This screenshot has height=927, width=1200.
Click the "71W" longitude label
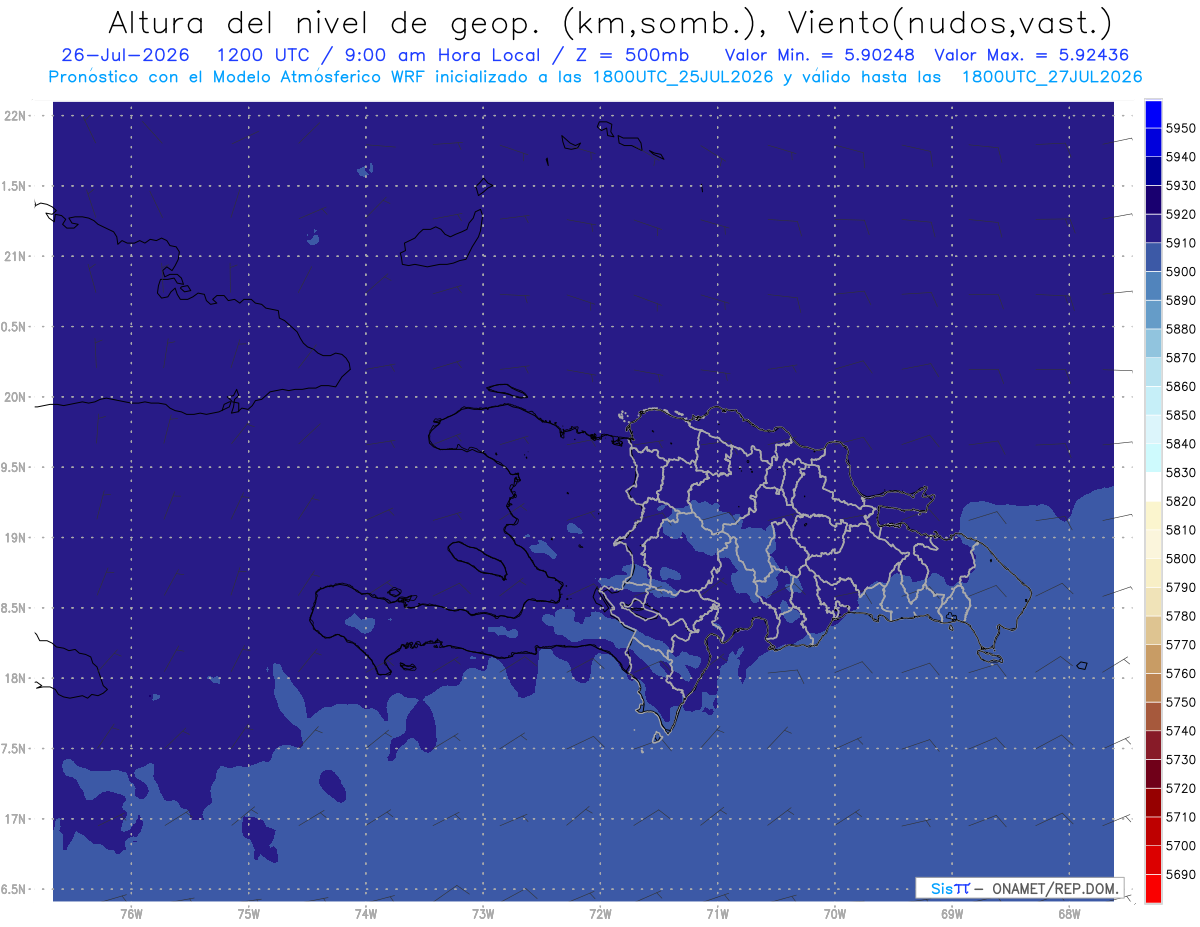[717, 913]
